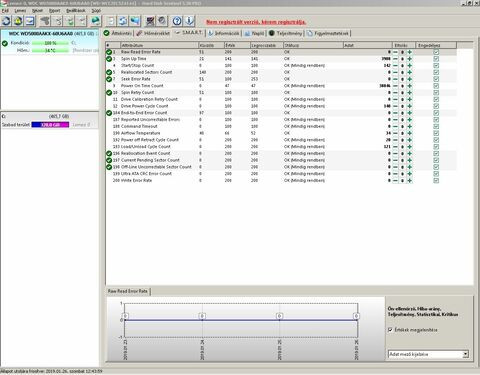Switch to the Áttekintés tab
480x375 pixels.
tap(118, 33)
